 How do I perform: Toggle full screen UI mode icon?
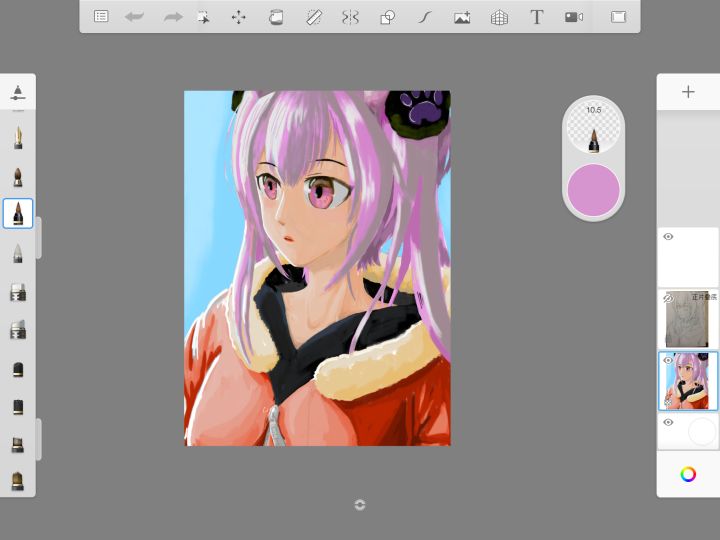[619, 17]
